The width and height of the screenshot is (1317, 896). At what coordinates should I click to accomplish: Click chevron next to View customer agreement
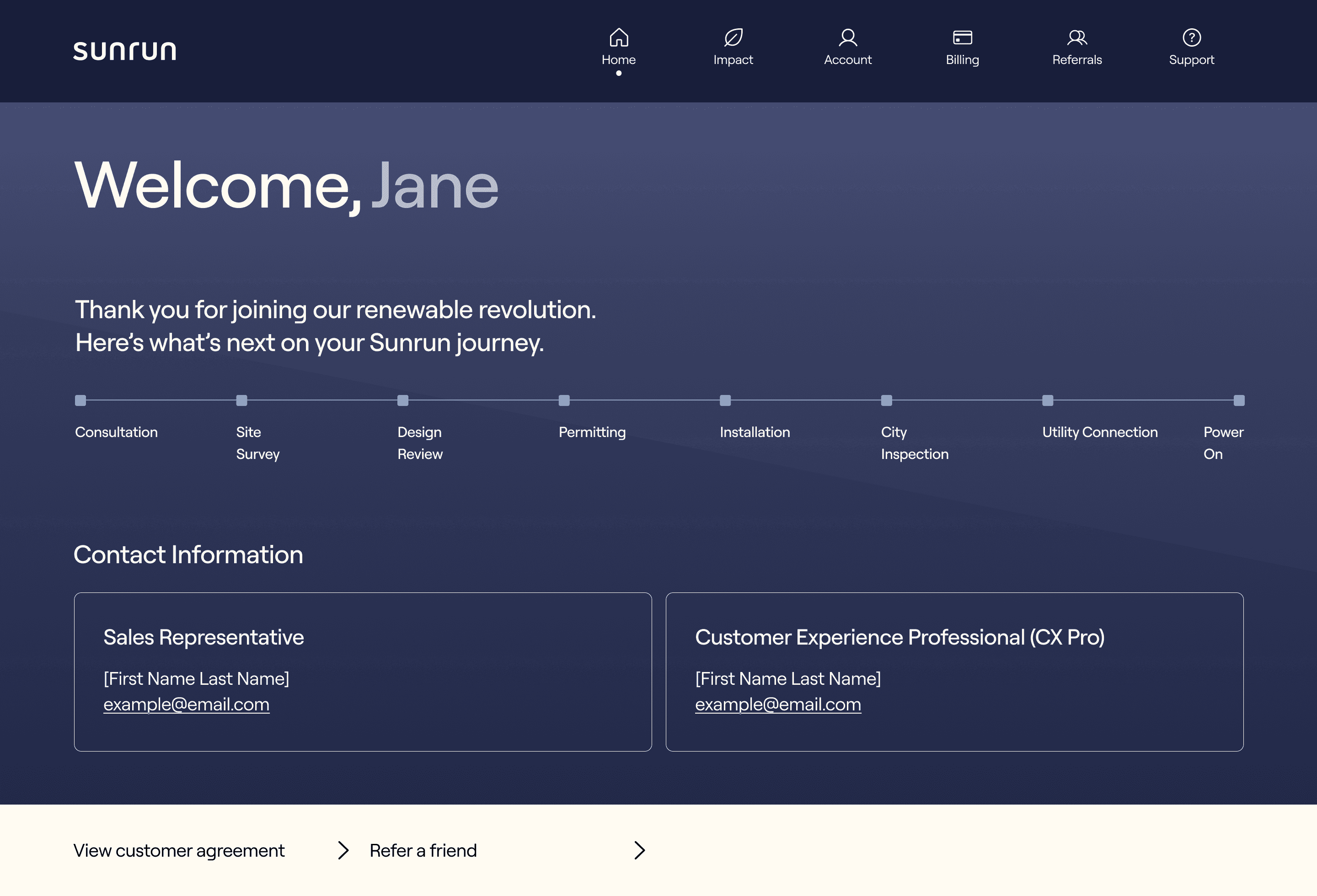343,850
